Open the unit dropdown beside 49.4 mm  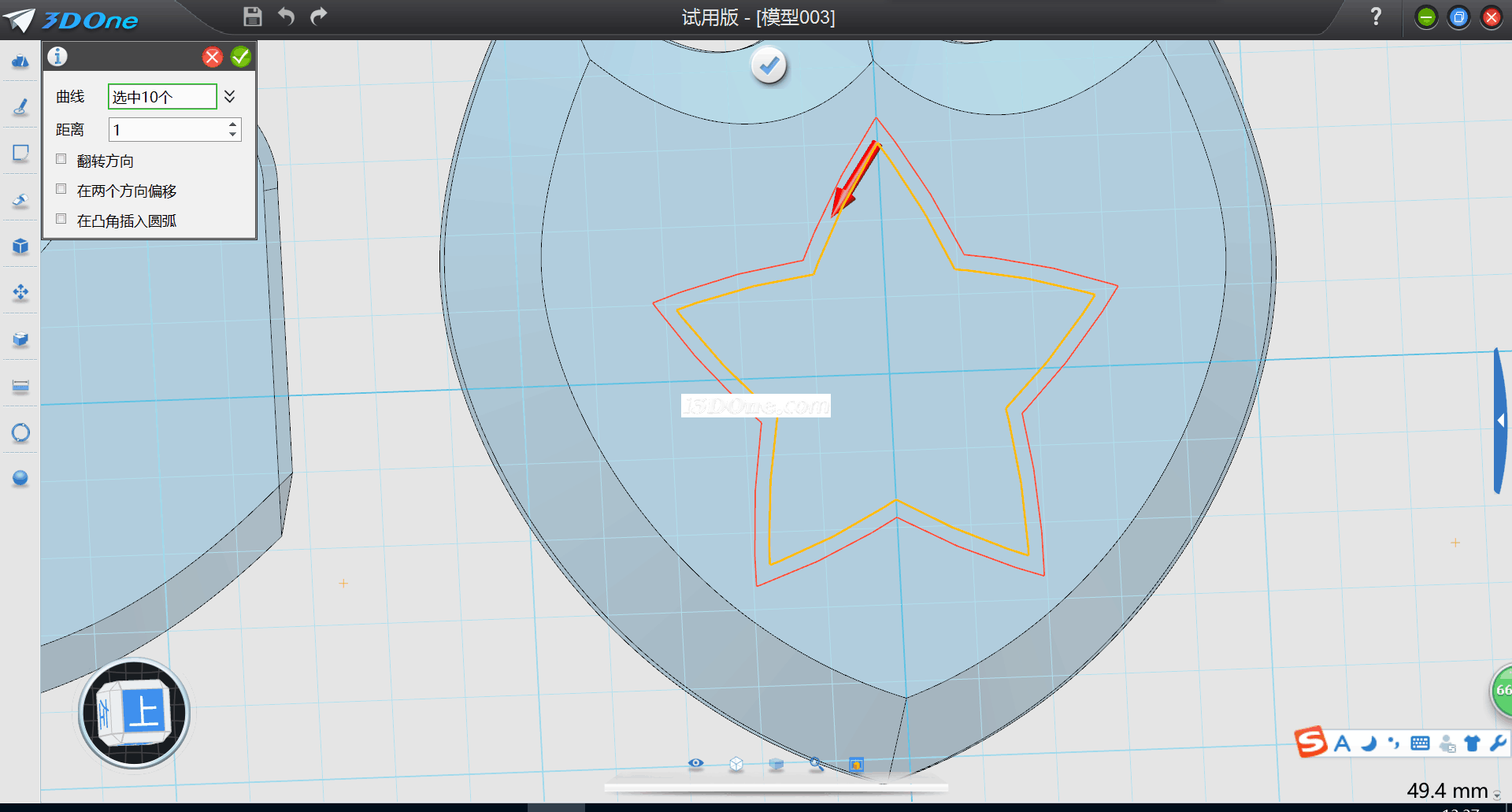[x=1496, y=795]
